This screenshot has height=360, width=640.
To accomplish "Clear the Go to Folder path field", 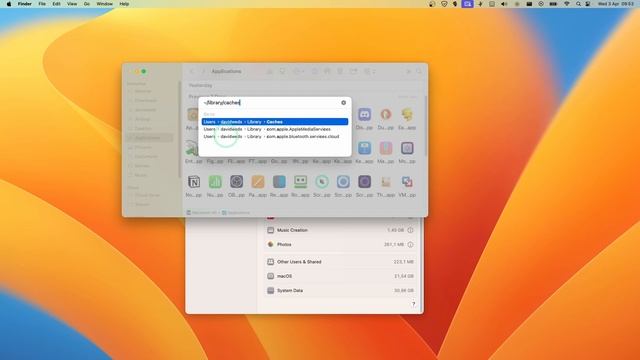I will coord(343,103).
